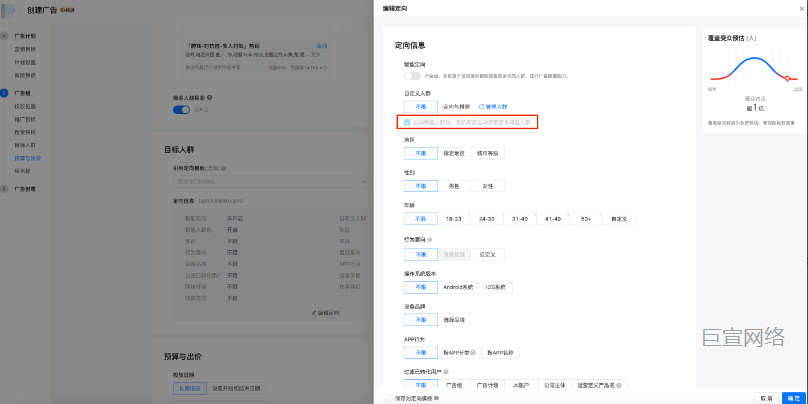Select 按APP名称 under APP行为

coord(500,353)
